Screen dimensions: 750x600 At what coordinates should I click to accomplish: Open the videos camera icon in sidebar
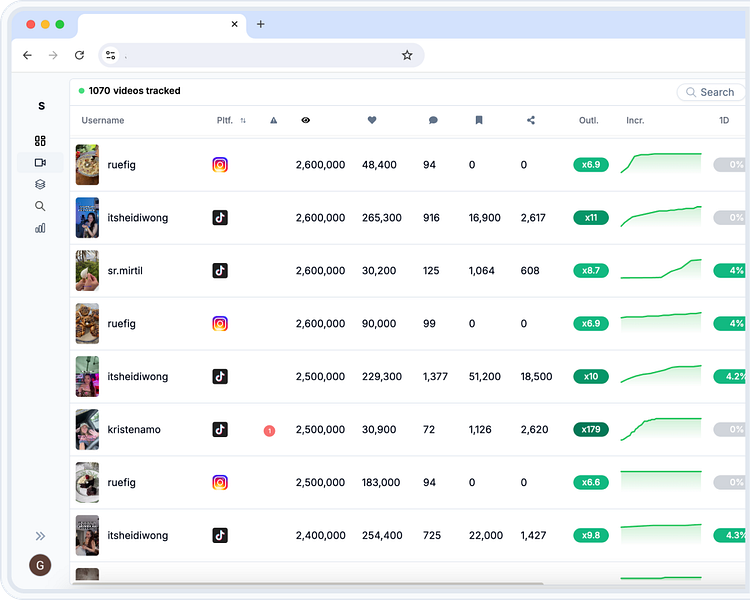pos(40,163)
